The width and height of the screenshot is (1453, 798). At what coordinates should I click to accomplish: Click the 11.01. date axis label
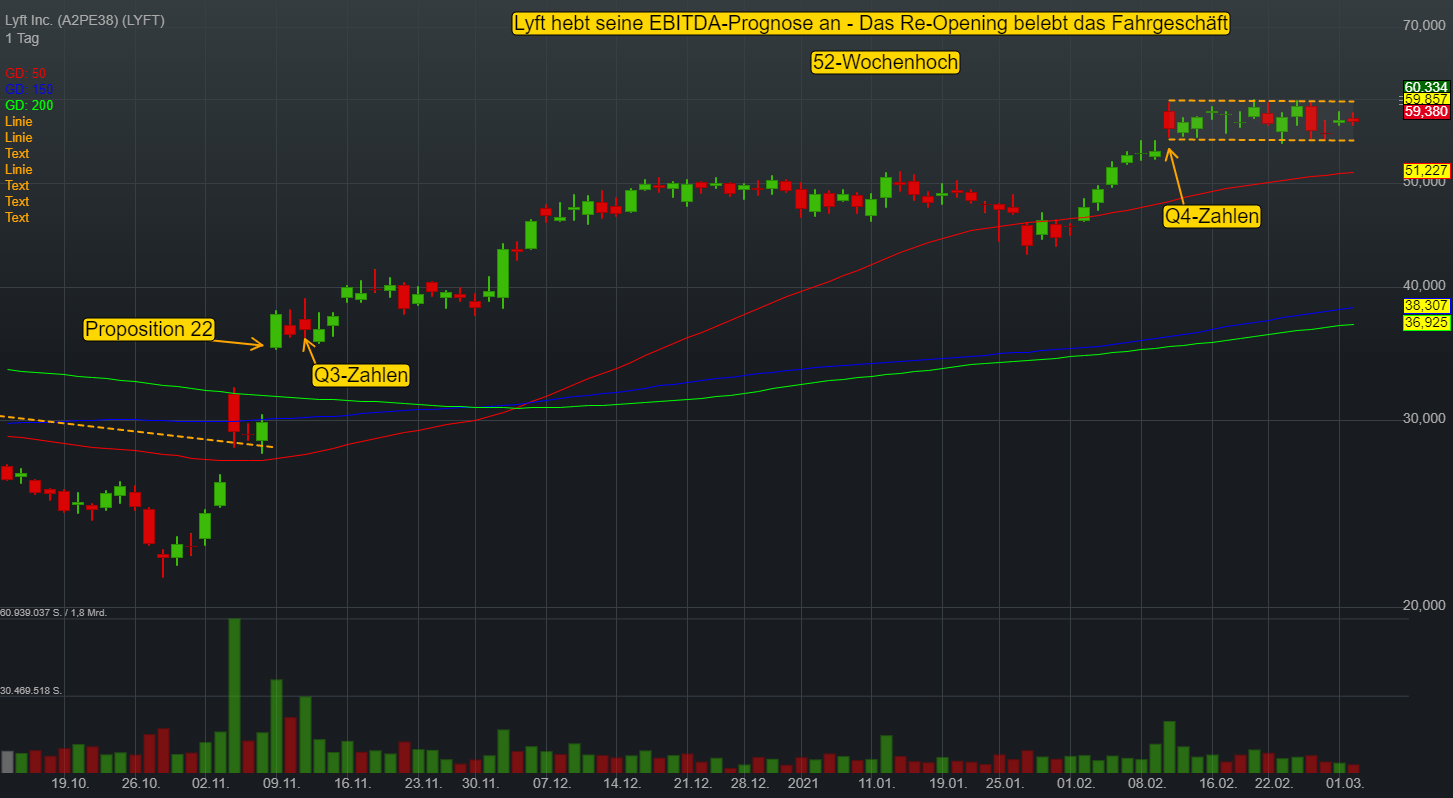coord(876,783)
